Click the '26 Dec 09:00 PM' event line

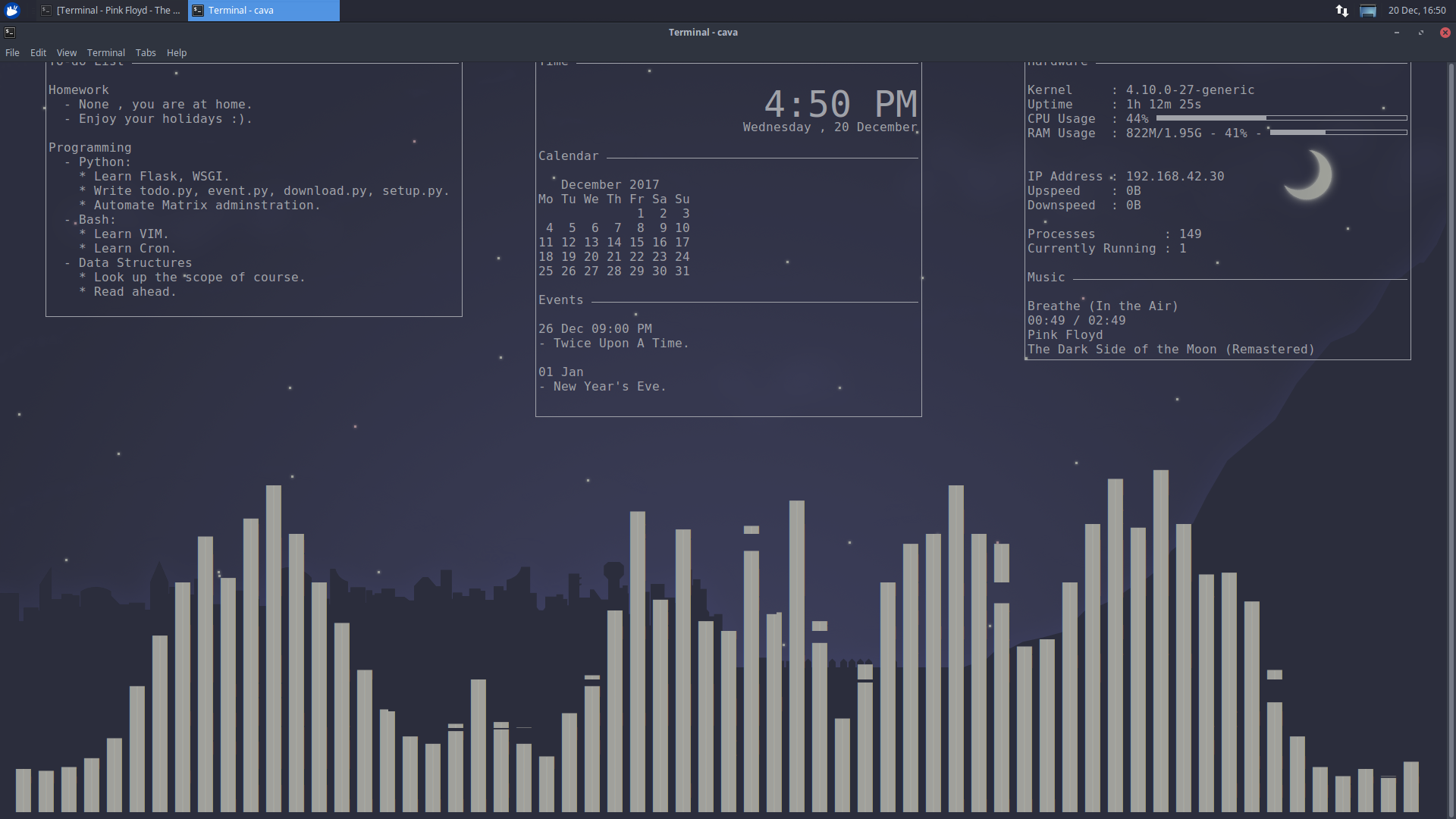pyautogui.click(x=595, y=328)
